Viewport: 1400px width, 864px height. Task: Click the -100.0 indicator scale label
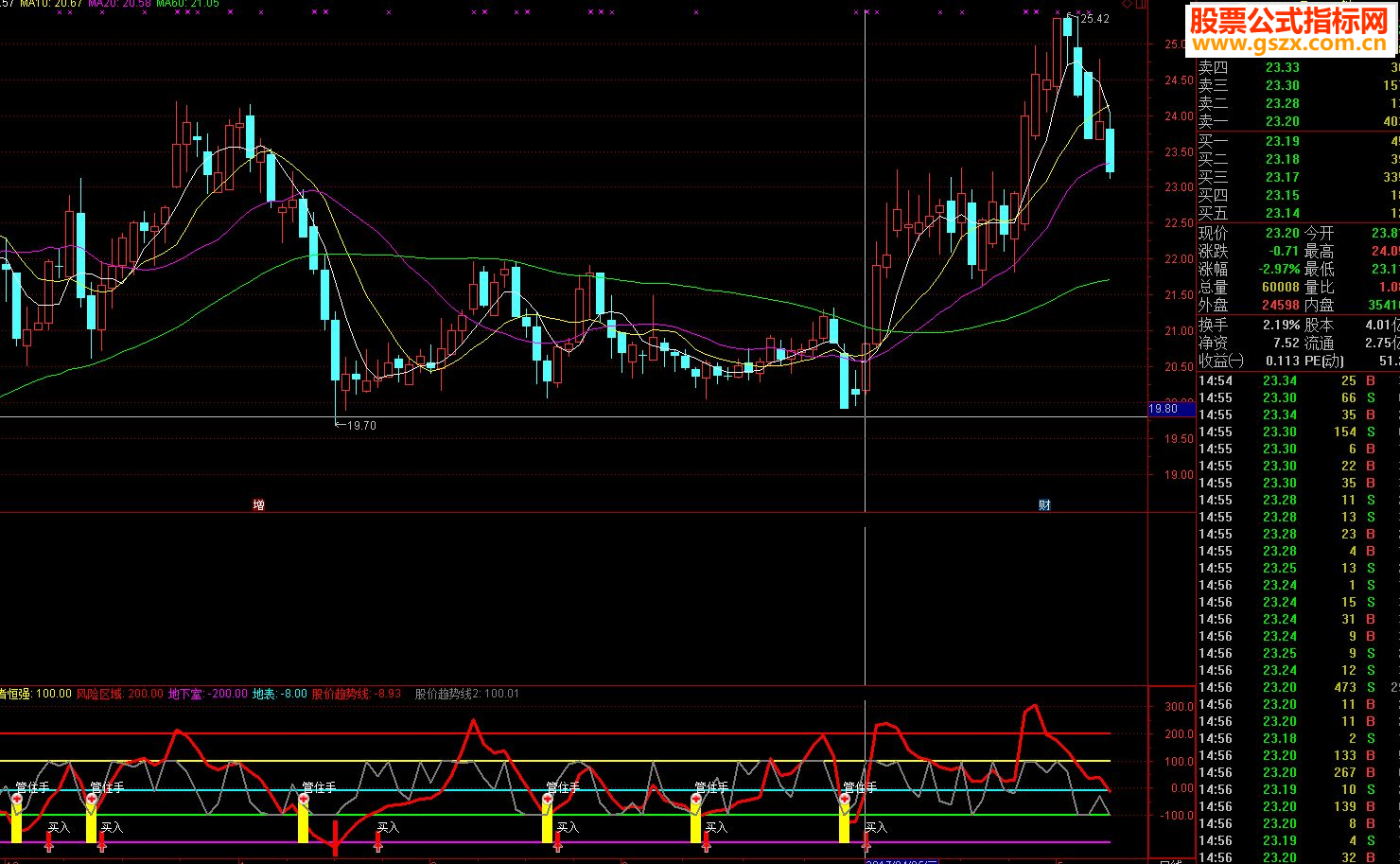(x=1178, y=816)
